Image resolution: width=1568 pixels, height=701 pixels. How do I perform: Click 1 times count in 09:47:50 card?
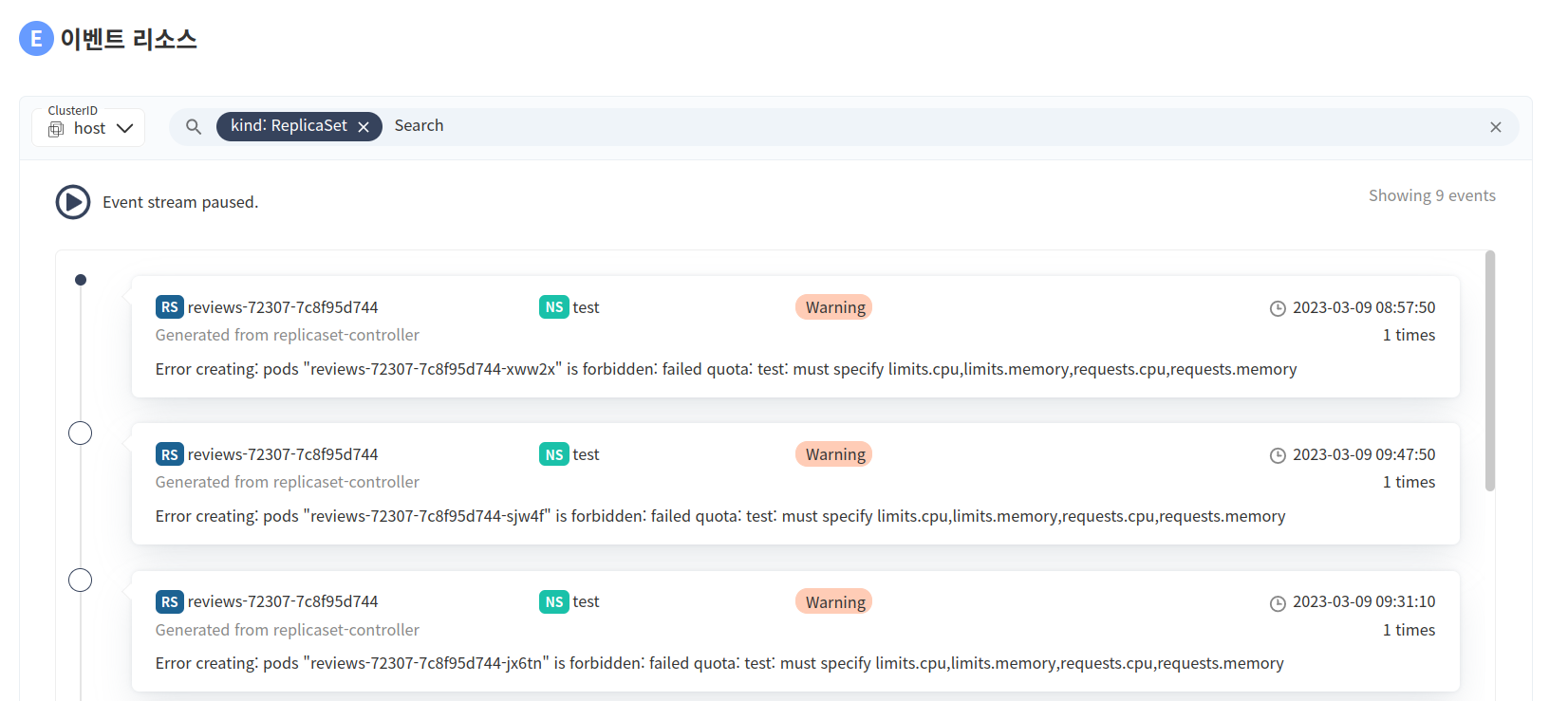coord(1409,482)
